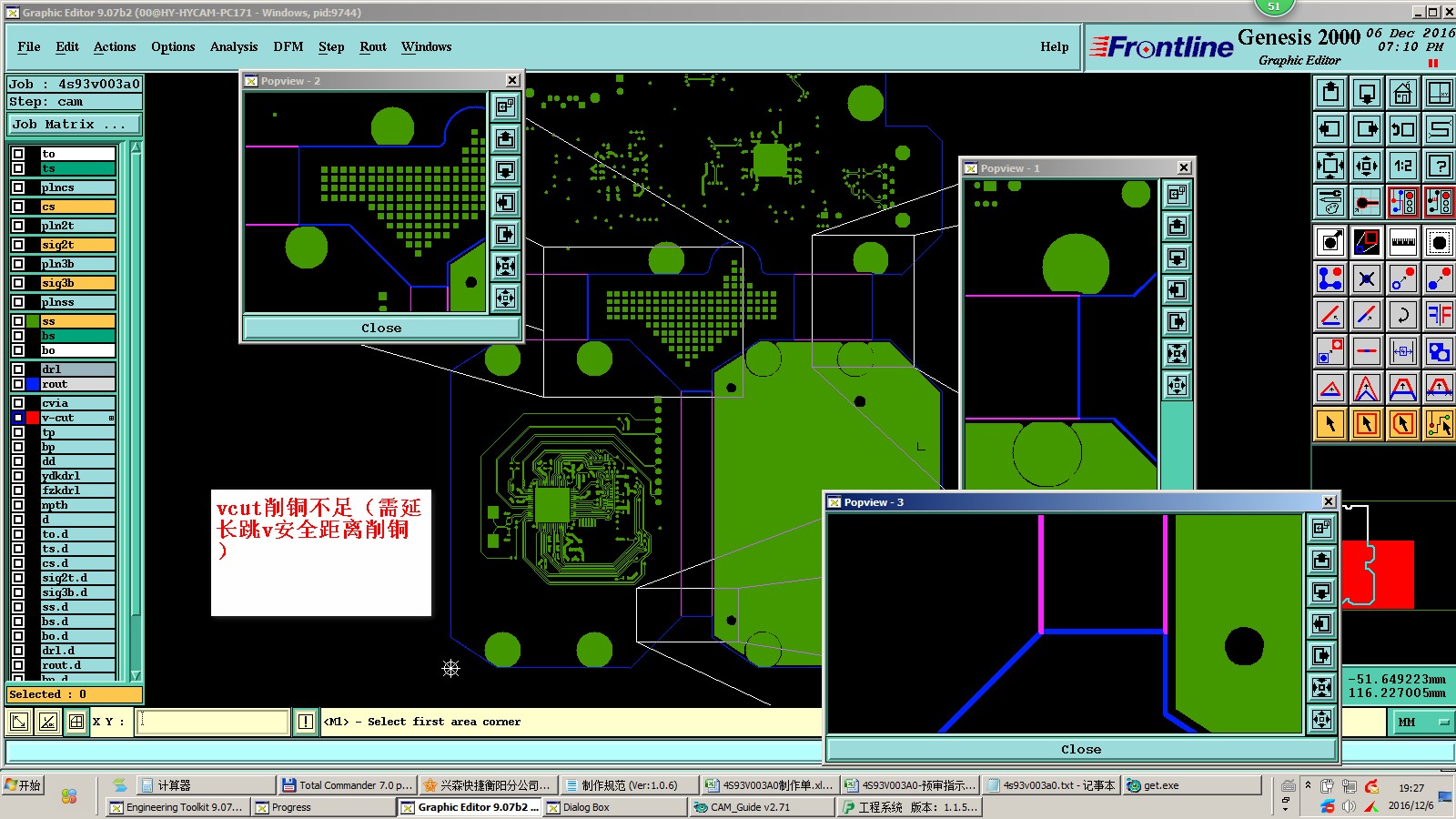Click the blue connected nodes edit icon

[1330, 278]
